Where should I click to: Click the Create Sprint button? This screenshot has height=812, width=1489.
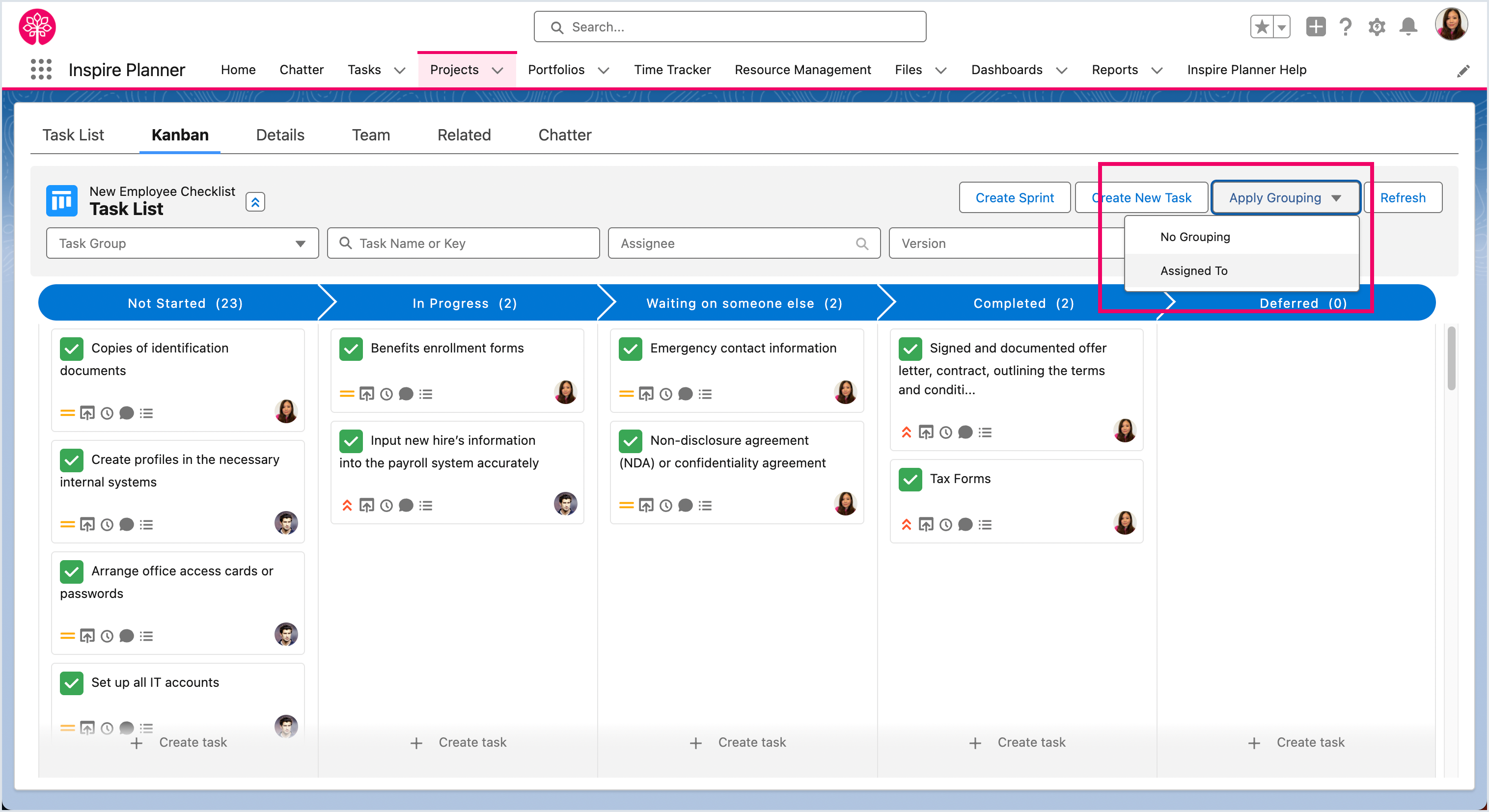(x=1015, y=198)
